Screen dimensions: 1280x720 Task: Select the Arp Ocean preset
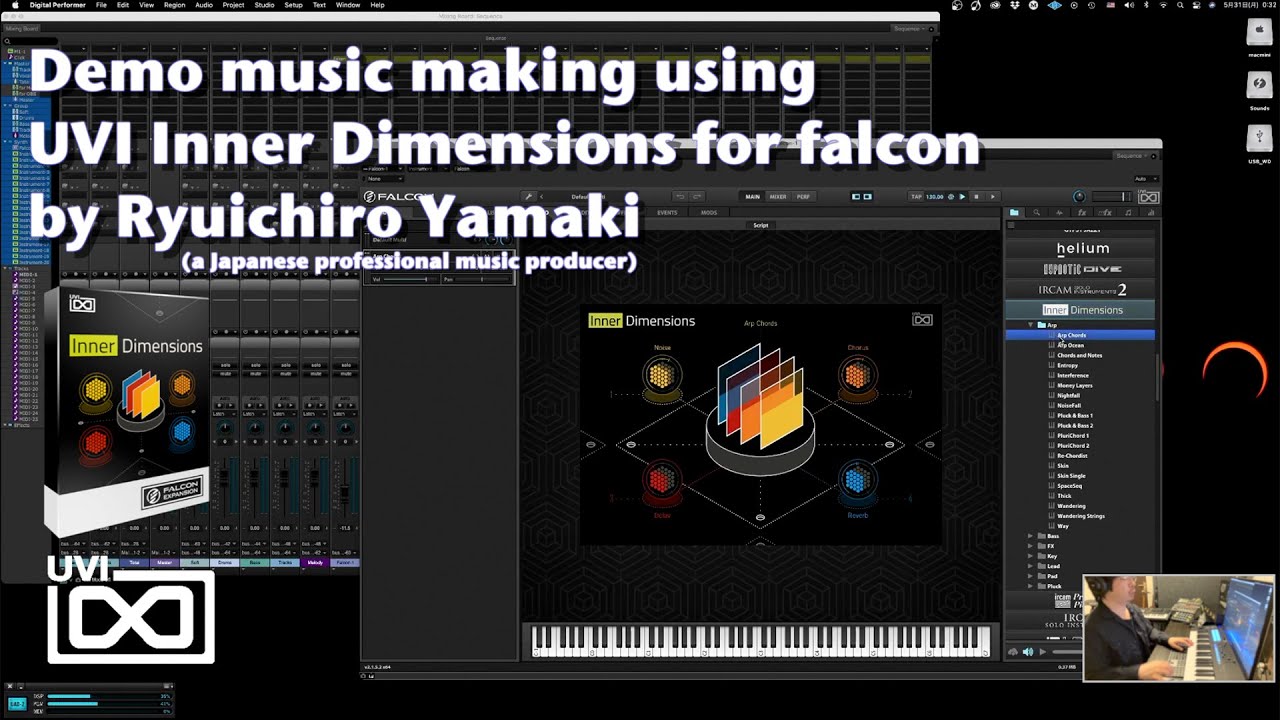pos(1070,345)
